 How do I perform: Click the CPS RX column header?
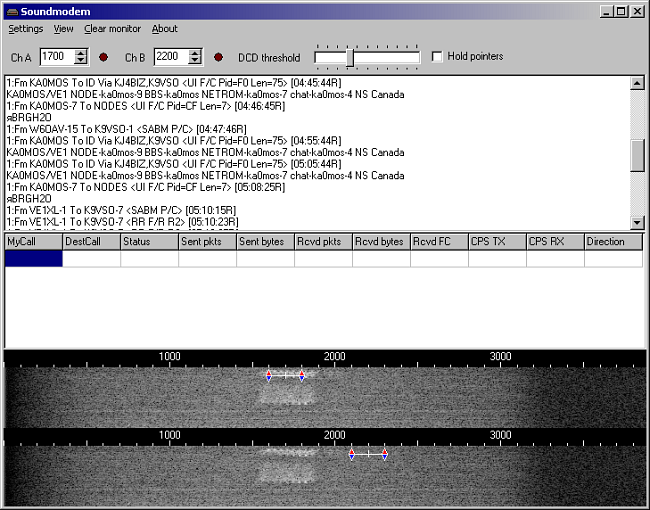point(555,242)
